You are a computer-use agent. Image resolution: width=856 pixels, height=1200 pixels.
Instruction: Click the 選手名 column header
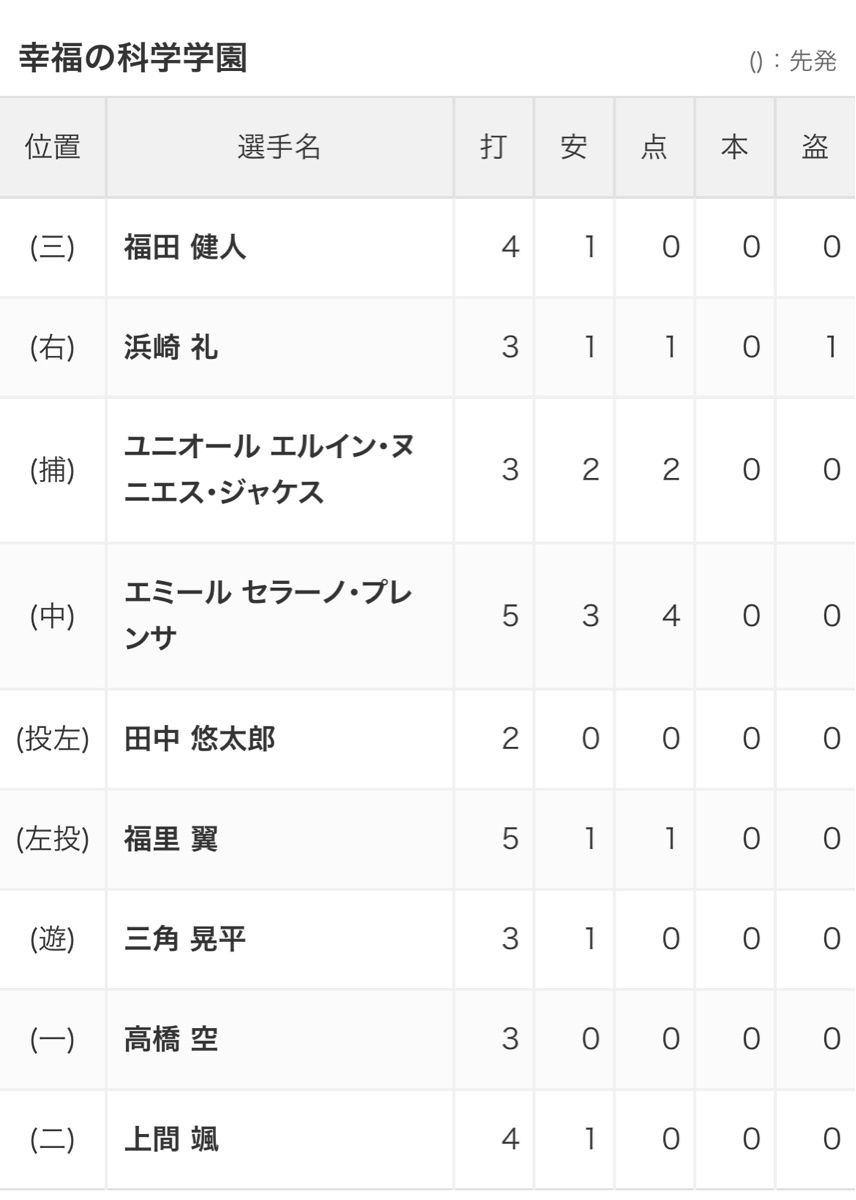[x=279, y=147]
